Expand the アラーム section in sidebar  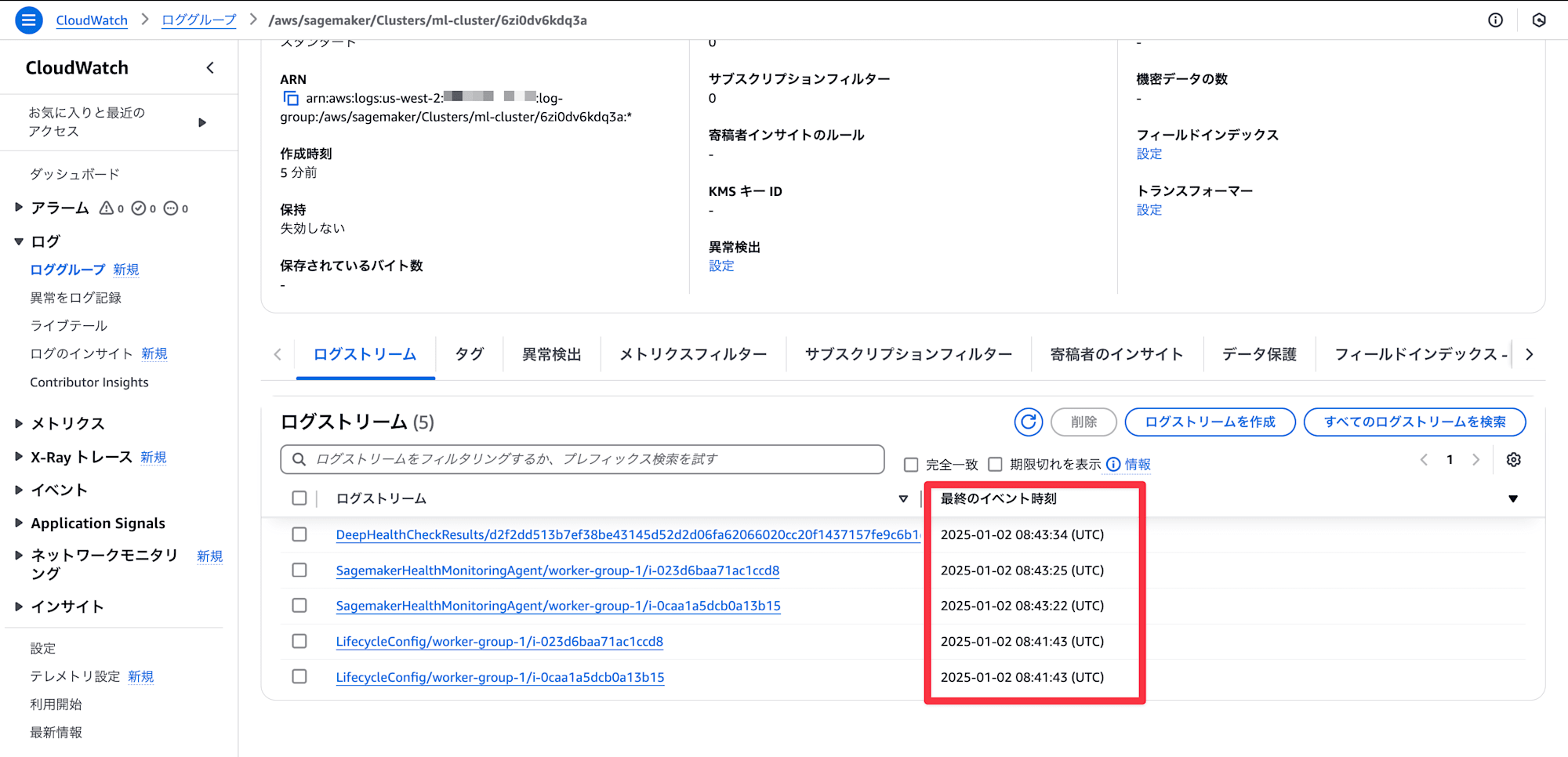pyautogui.click(x=19, y=208)
